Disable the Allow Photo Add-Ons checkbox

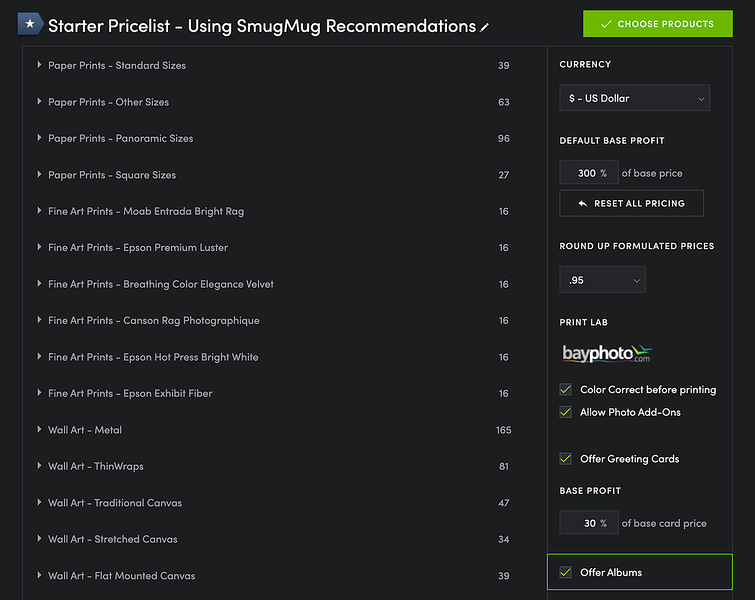[566, 412]
